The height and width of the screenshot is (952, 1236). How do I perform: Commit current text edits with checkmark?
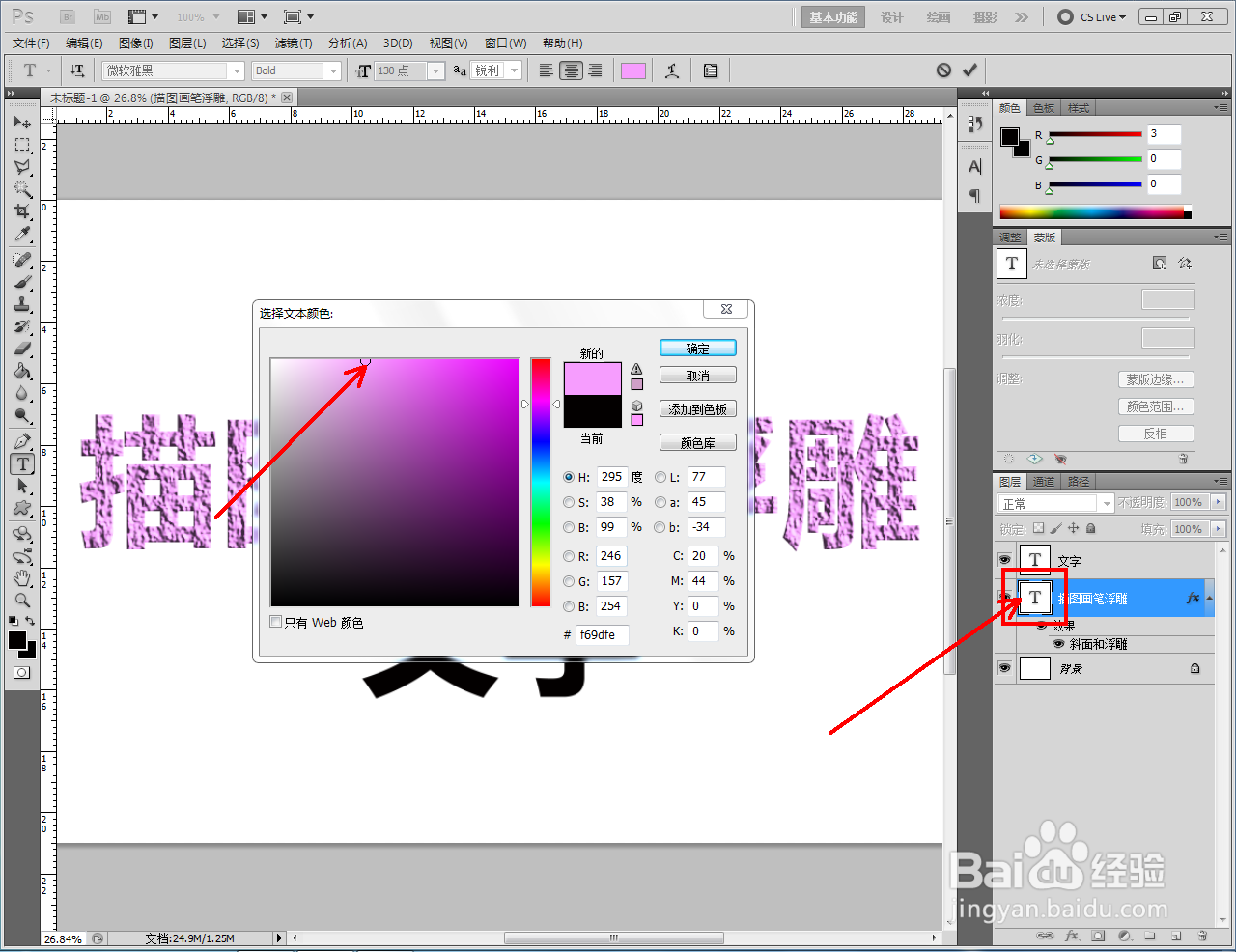pos(969,70)
